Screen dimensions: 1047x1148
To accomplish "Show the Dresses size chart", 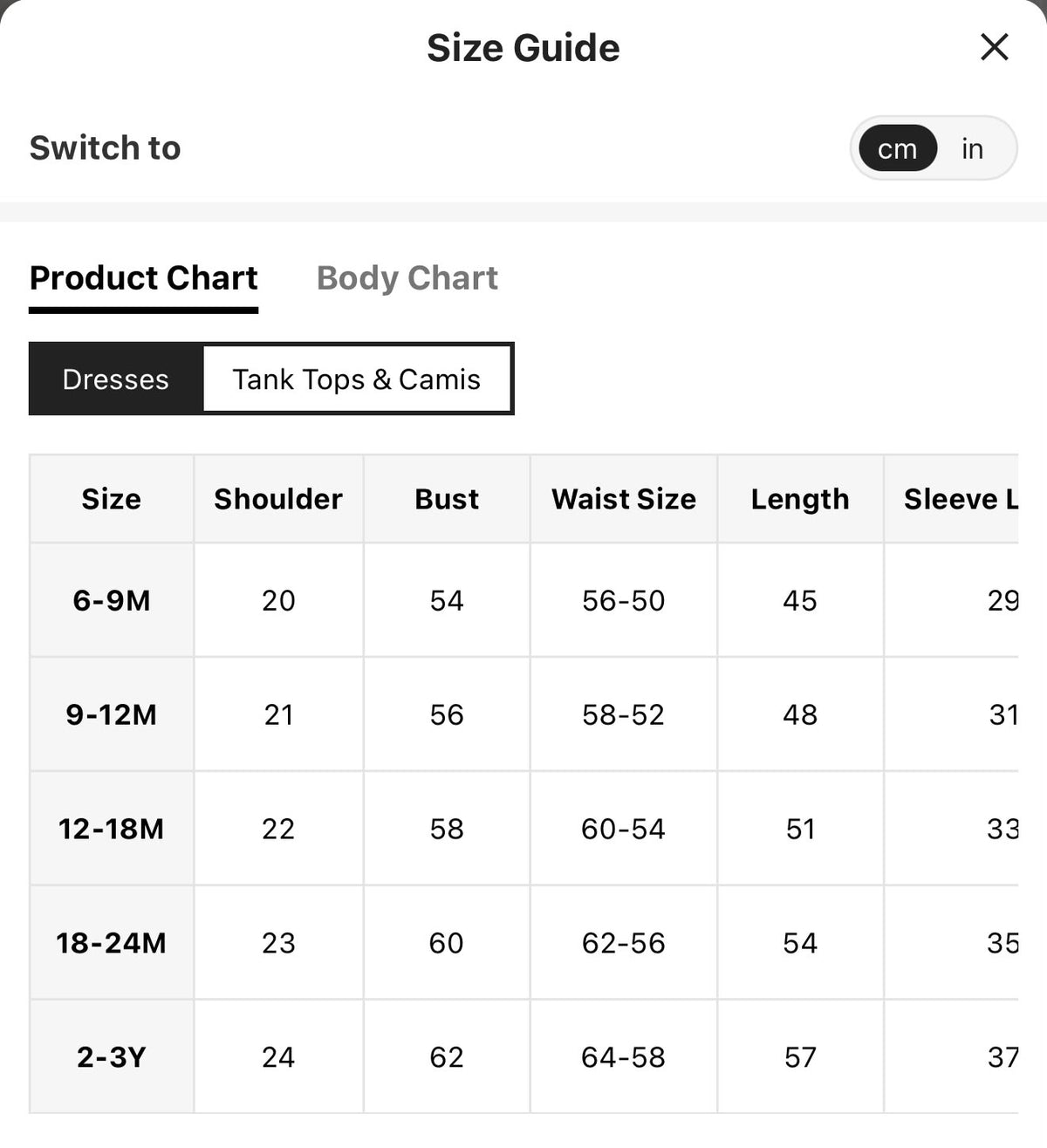I will pos(116,379).
